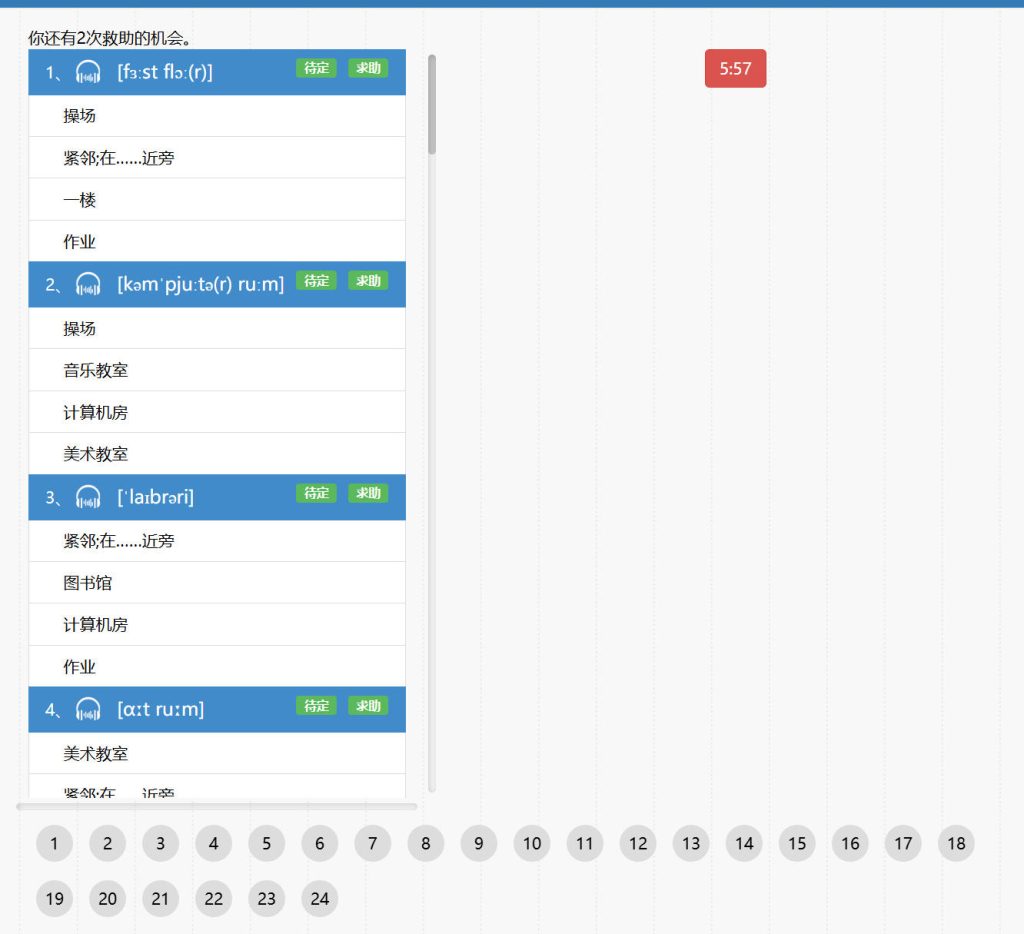This screenshot has height=934, width=1024.
Task: Select answer 一楼 for question 1
Action: click(x=80, y=200)
